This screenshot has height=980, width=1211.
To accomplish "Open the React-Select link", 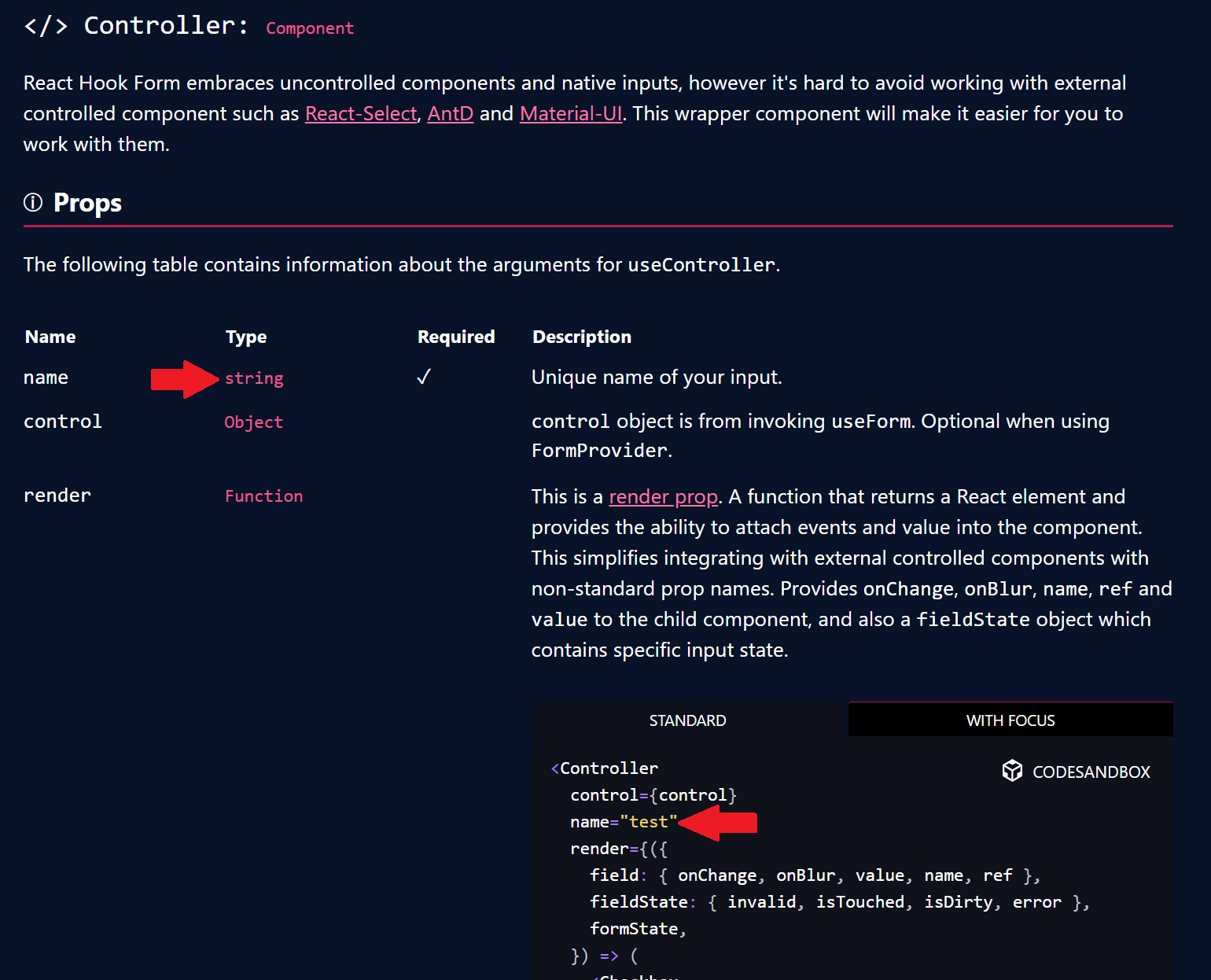I will pyautogui.click(x=360, y=113).
